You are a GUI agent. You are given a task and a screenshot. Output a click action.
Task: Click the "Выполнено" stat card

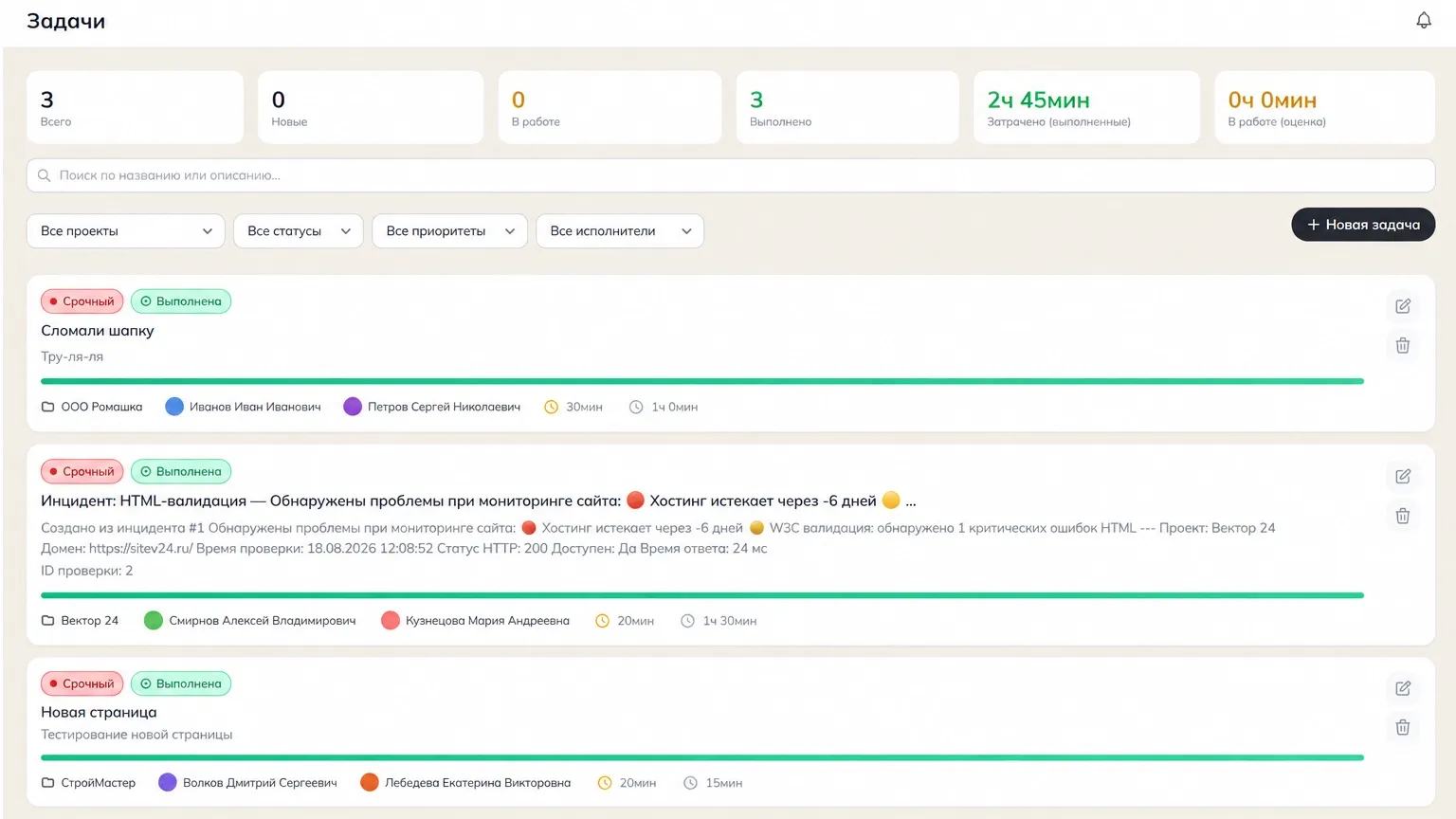(x=847, y=107)
